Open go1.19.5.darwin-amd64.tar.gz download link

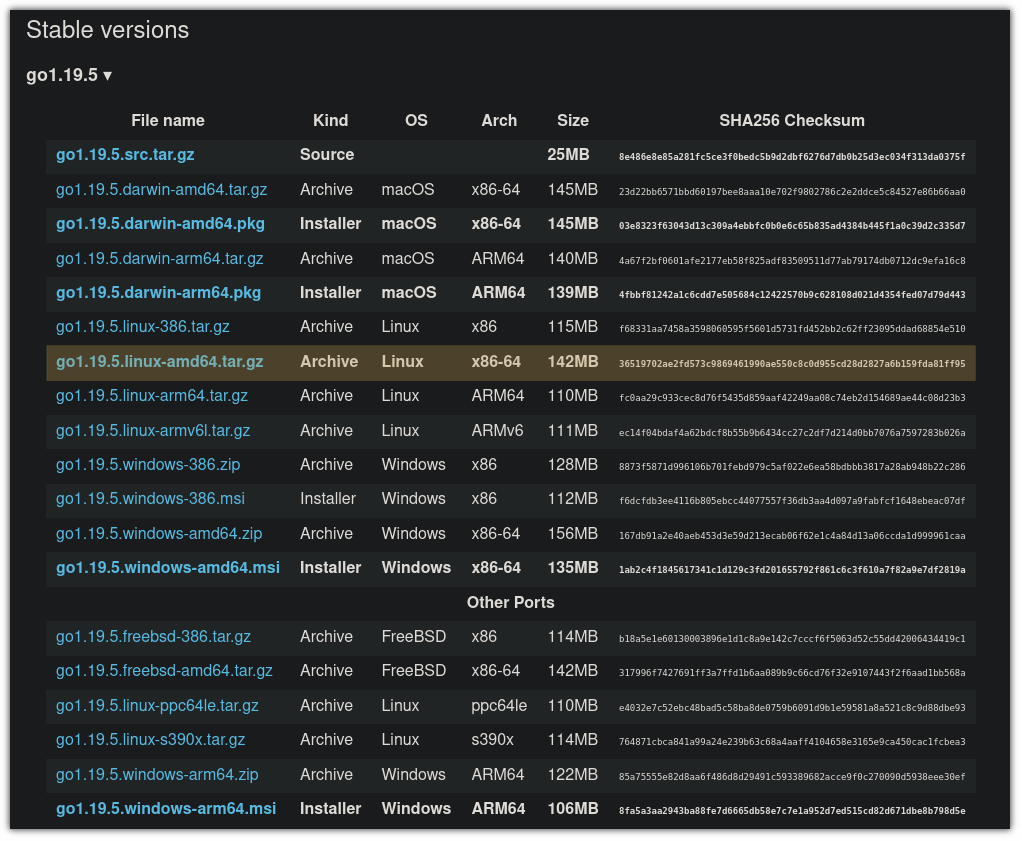click(x=161, y=190)
